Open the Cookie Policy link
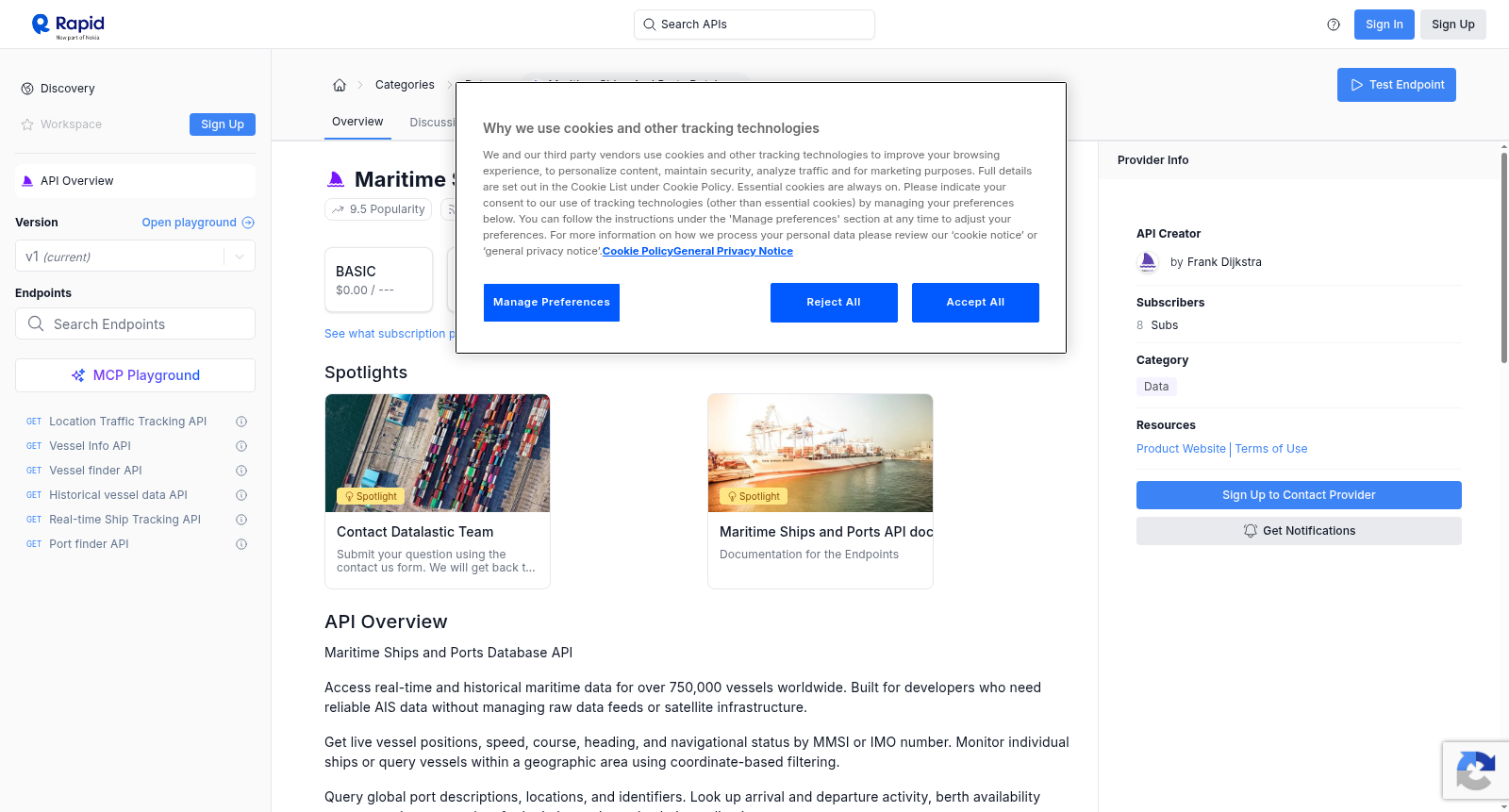 [x=638, y=251]
